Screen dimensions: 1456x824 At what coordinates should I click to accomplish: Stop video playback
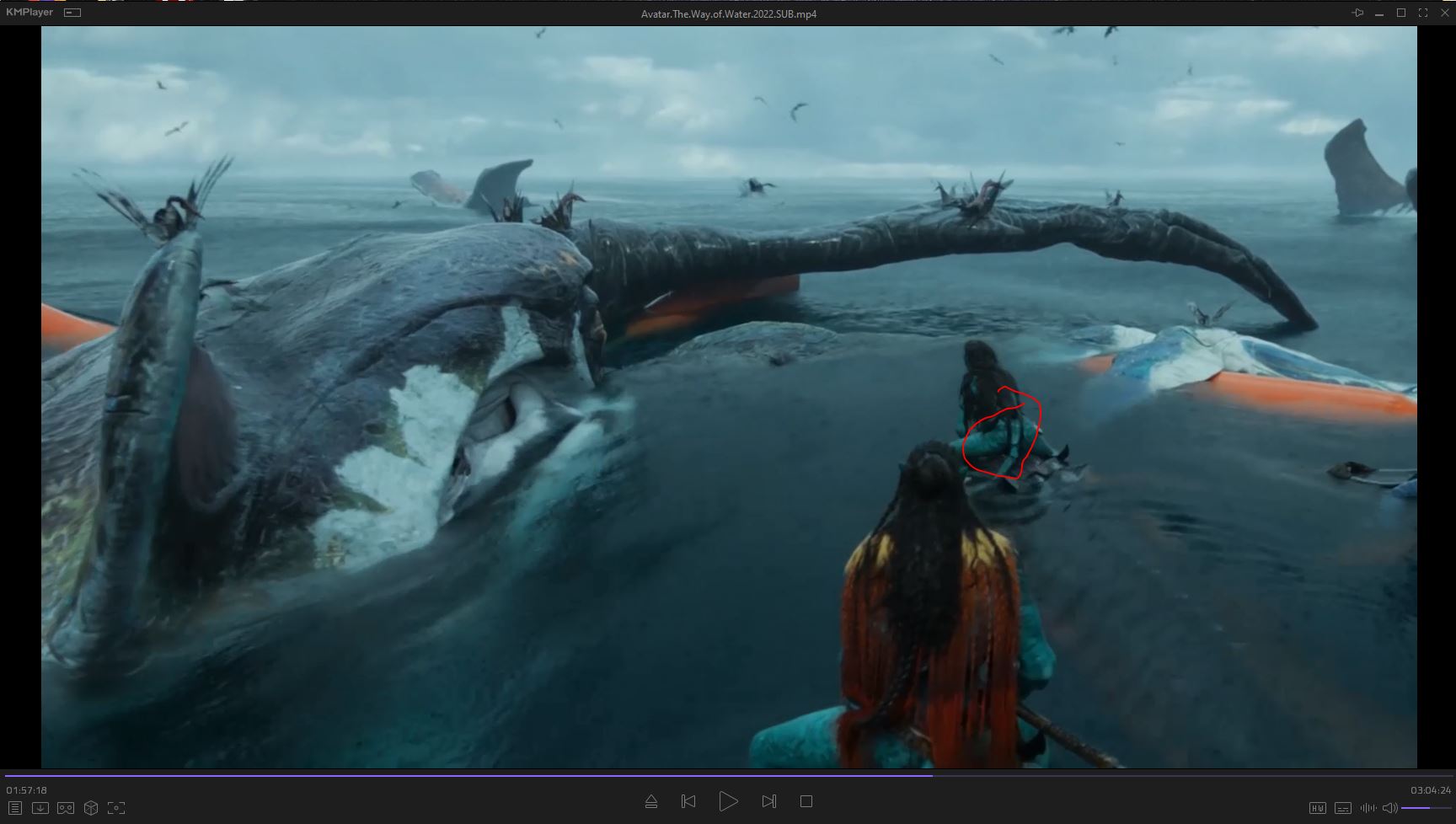tap(806, 801)
